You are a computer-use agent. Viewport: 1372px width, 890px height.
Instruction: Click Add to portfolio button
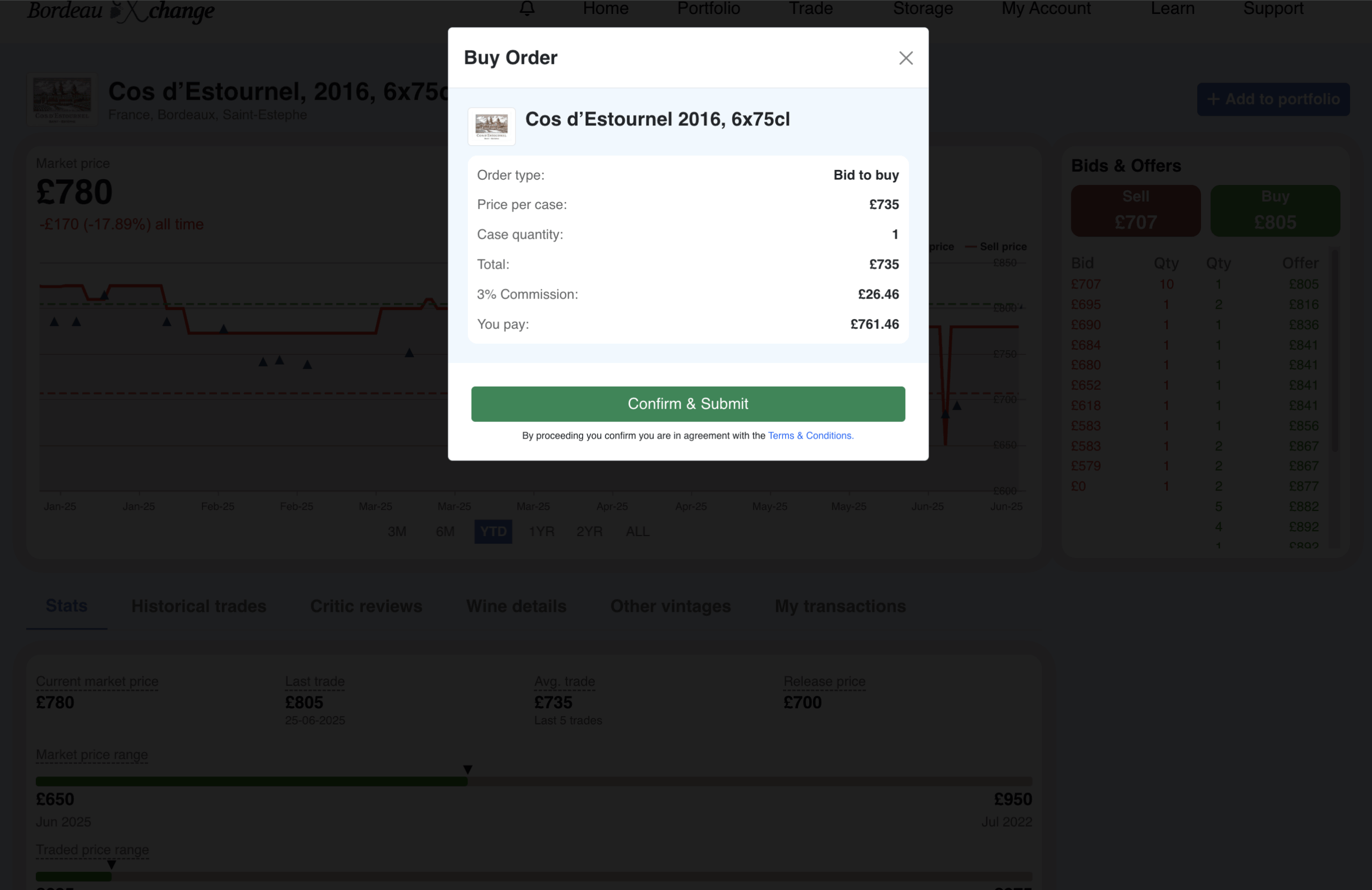tap(1273, 99)
